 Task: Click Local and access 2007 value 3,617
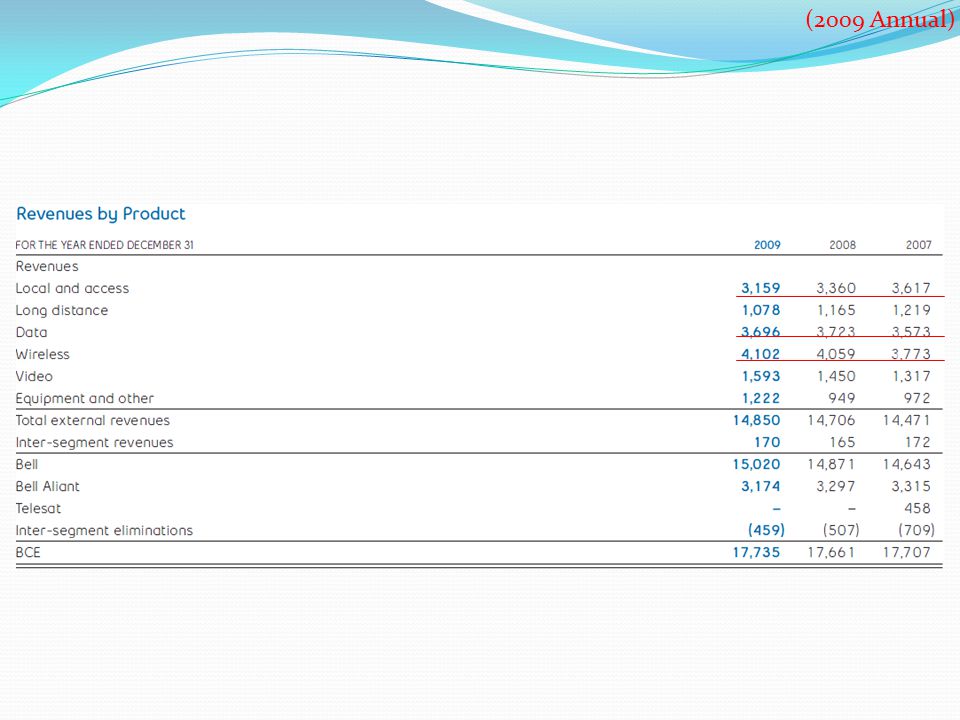pyautogui.click(x=911, y=288)
